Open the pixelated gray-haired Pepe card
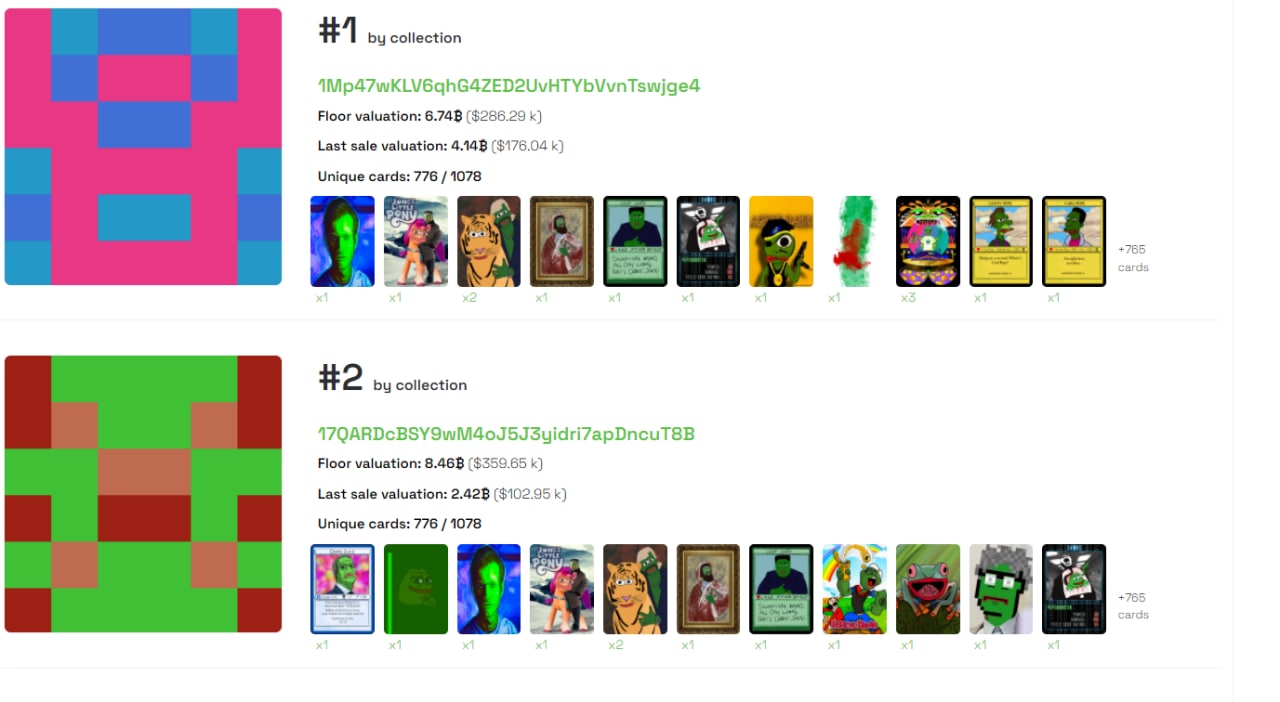Screen dimensions: 1280x702 1001,589
